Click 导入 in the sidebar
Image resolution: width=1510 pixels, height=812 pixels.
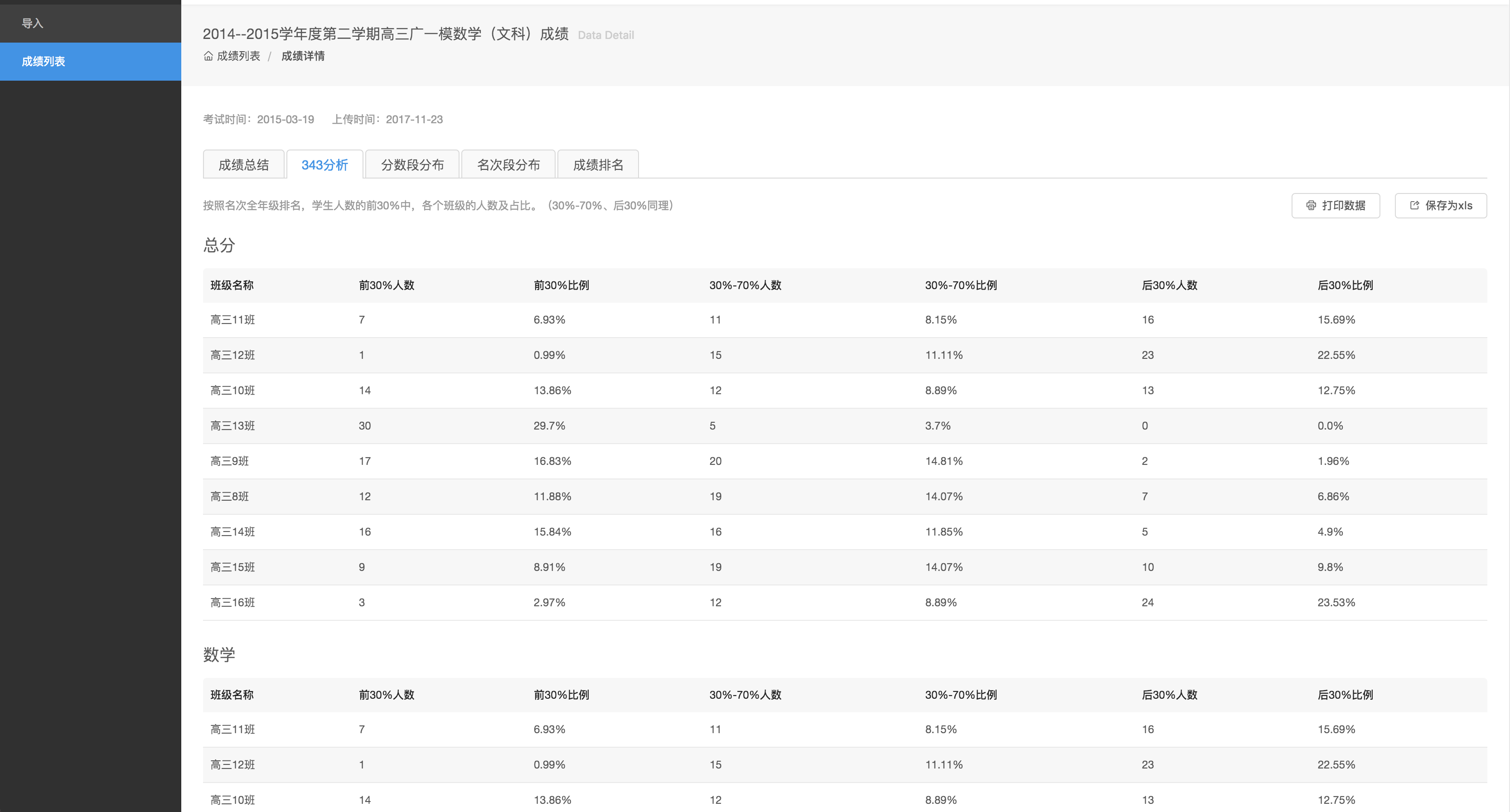(33, 24)
